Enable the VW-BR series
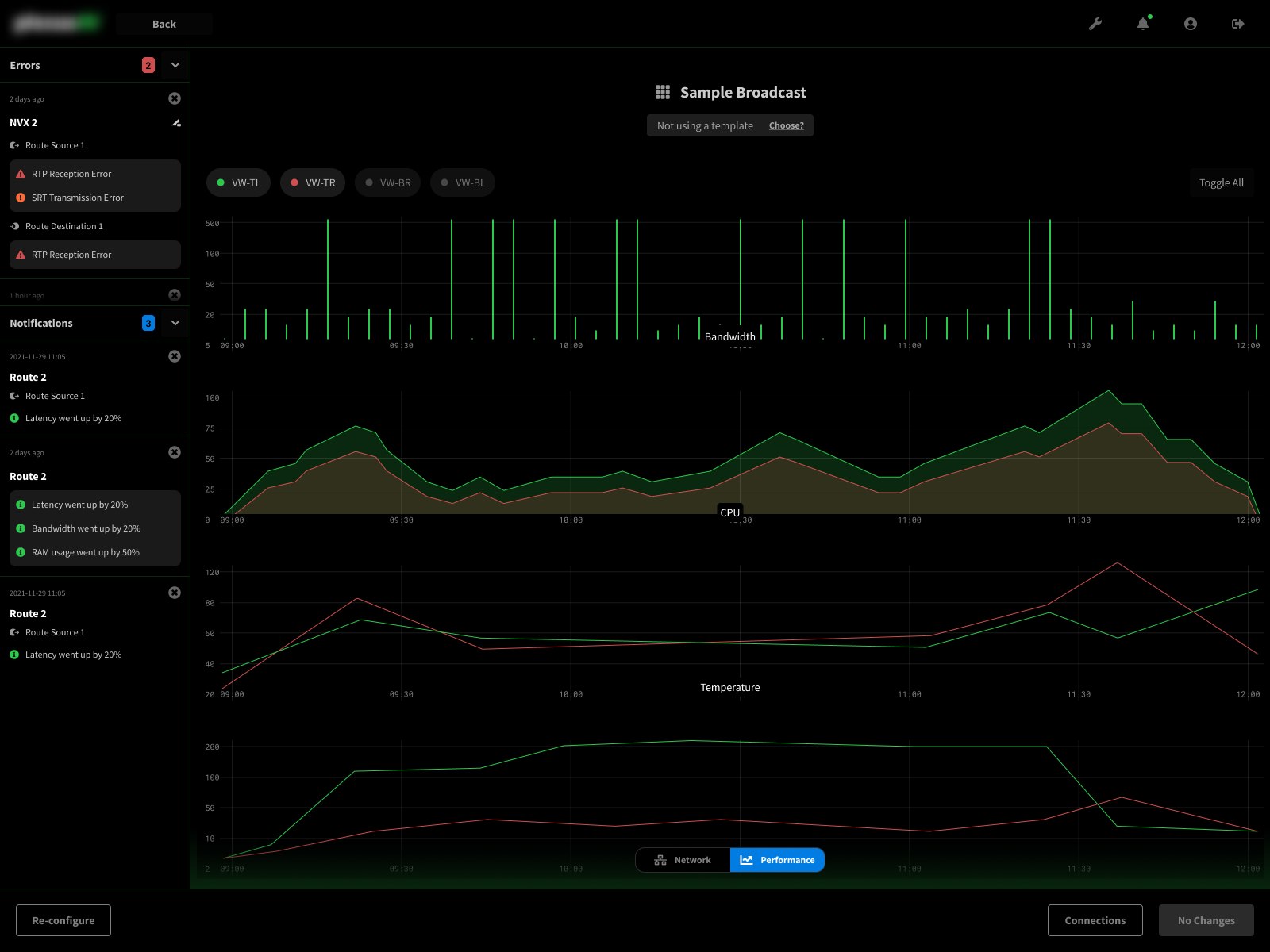This screenshot has width=1270, height=952. coord(387,182)
